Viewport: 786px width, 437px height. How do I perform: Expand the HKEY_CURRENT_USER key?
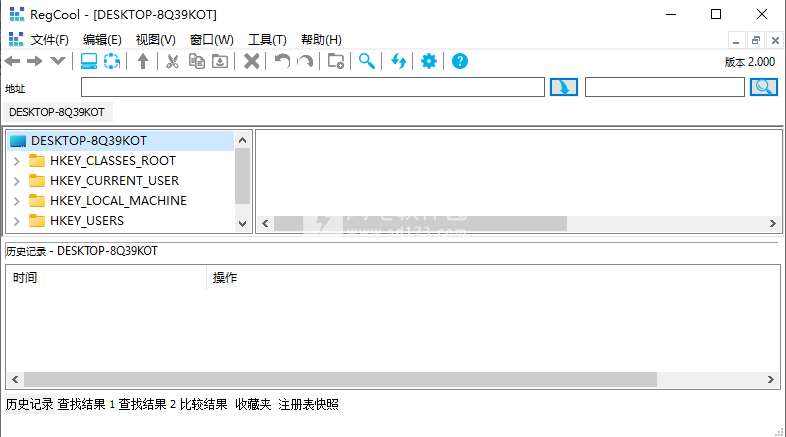[x=17, y=181]
